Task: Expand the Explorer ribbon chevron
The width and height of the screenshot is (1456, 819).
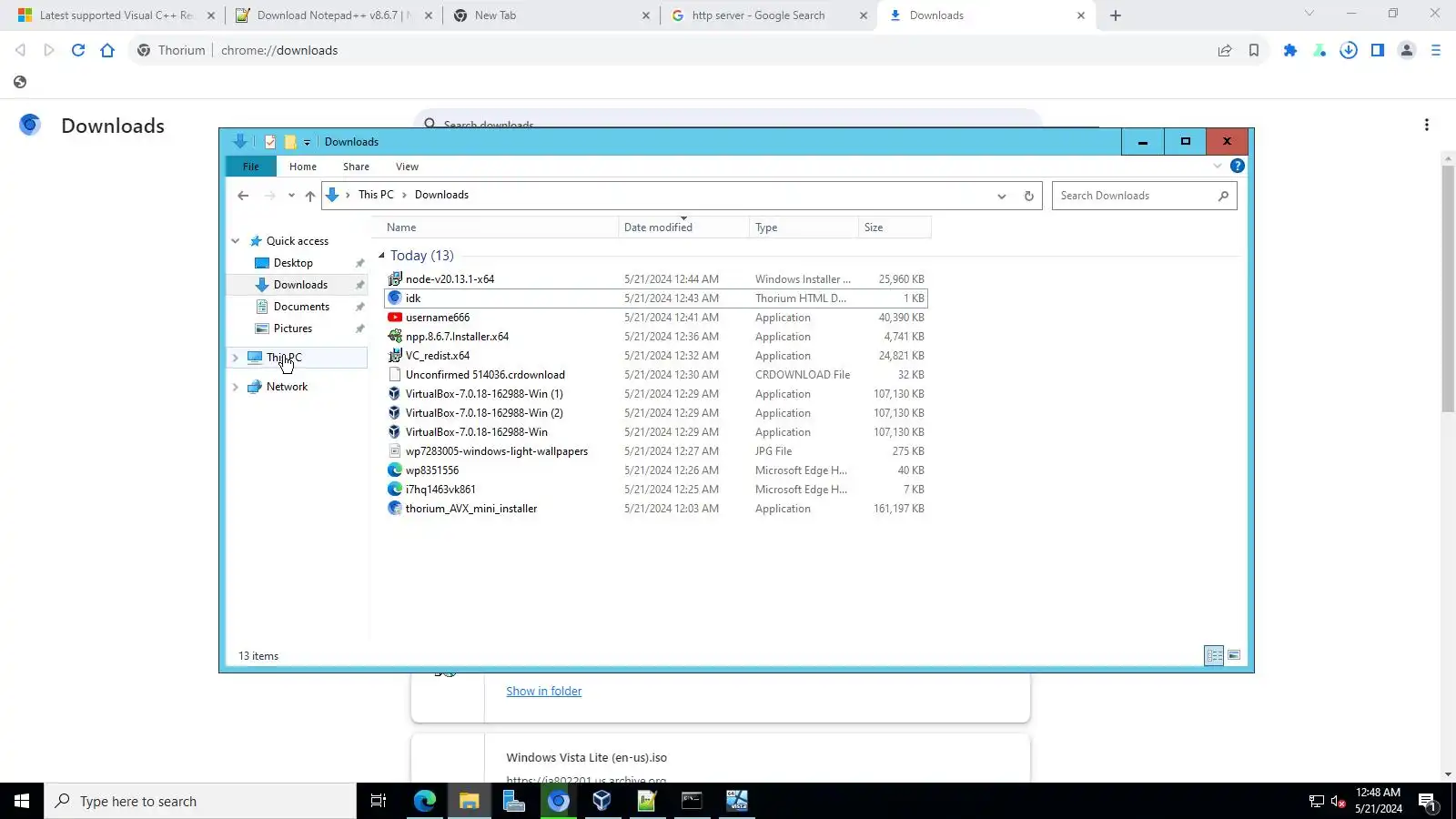Action: [x=1218, y=166]
